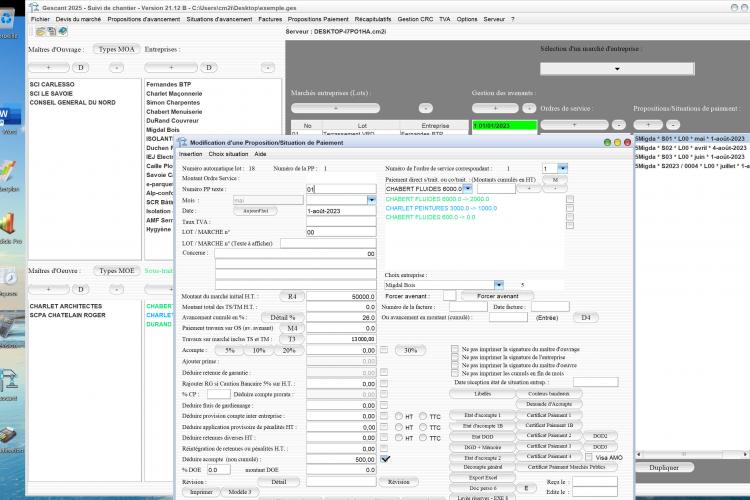
Task: Click the Types MOA button
Action: click(117, 49)
